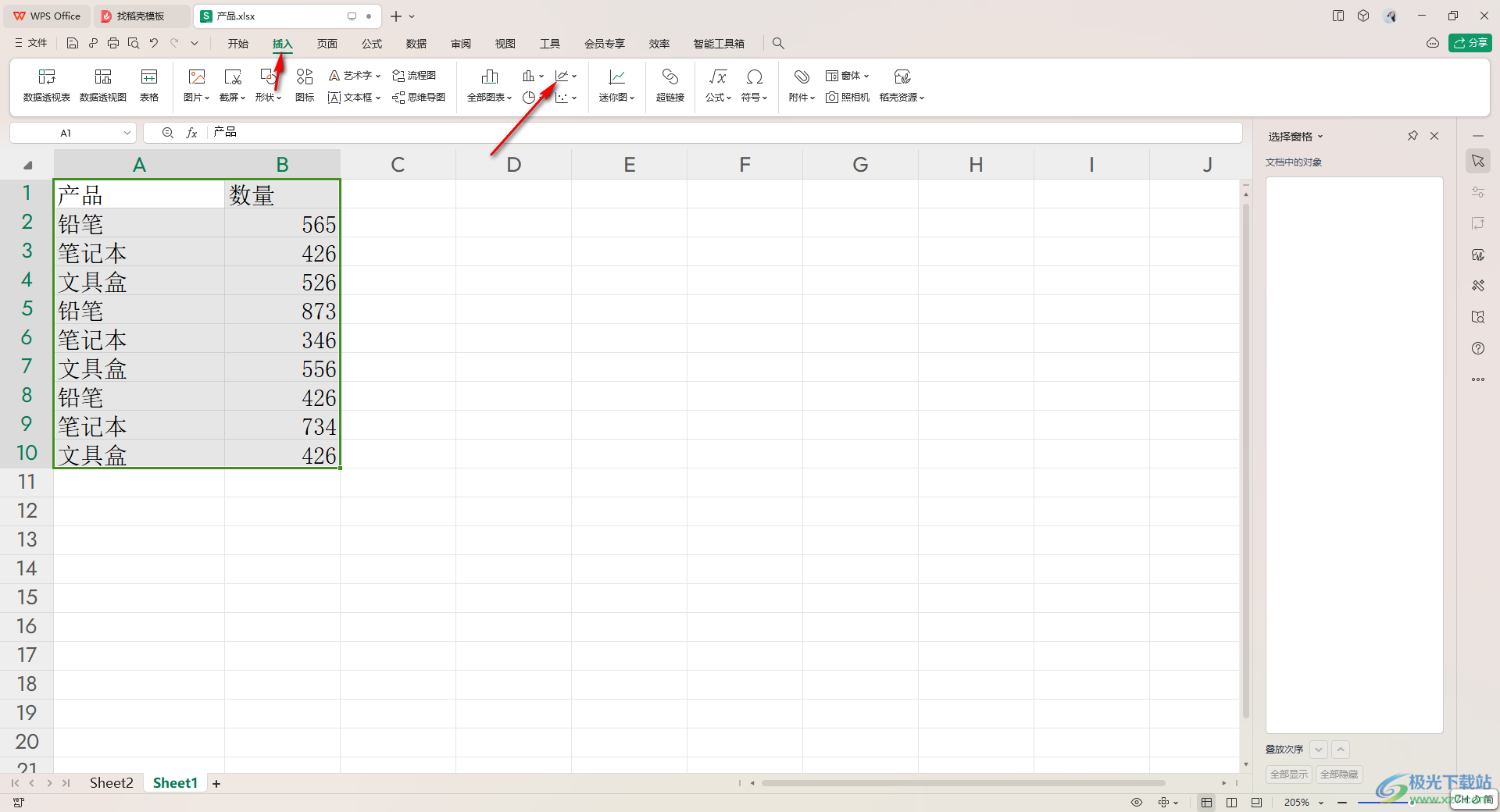Insert a 思维导图 mind map
1500x812 pixels.
[x=419, y=98]
